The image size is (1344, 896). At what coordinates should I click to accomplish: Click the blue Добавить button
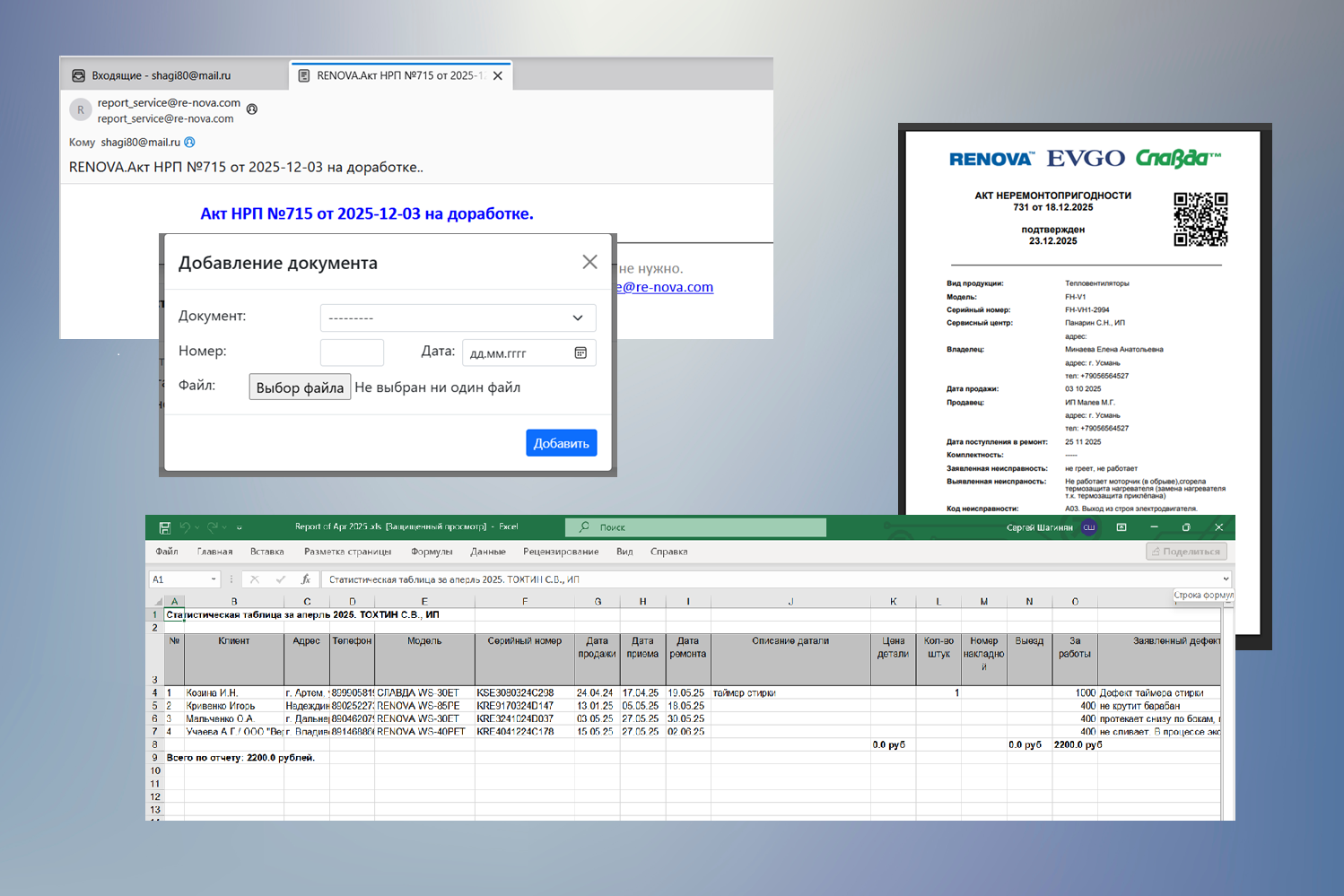(x=562, y=443)
